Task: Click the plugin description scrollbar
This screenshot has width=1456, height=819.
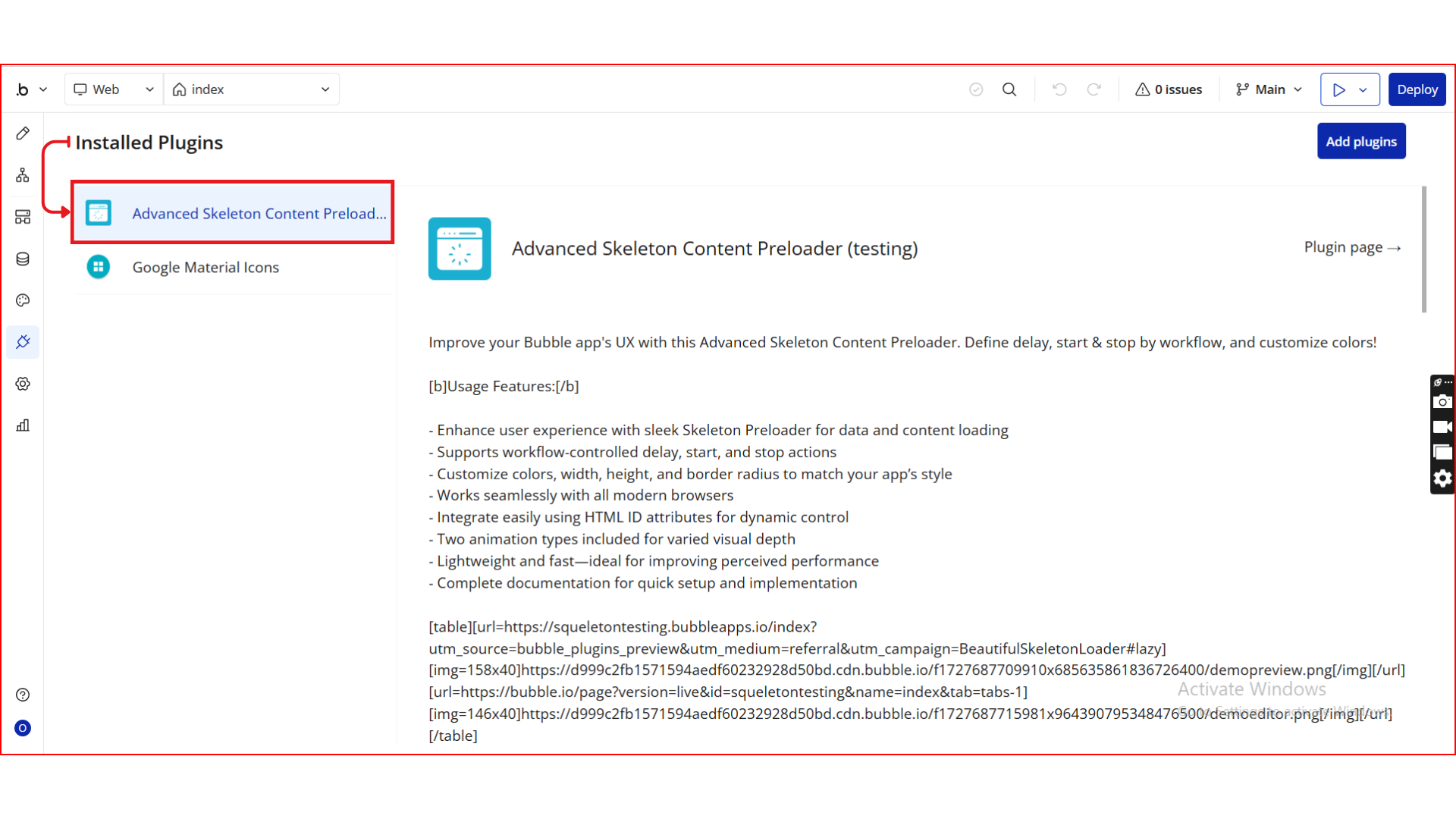Action: click(x=1424, y=250)
